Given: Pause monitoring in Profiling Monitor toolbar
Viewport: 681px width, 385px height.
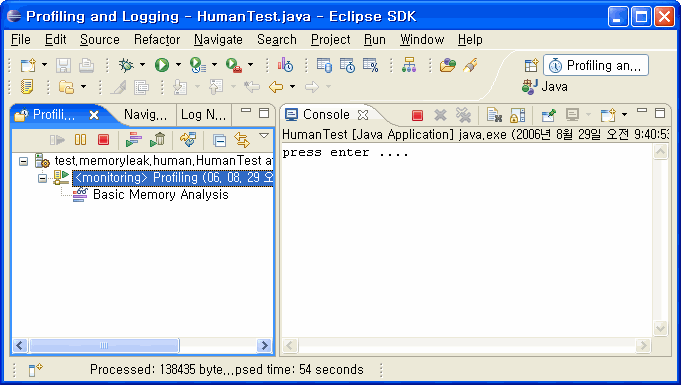Looking at the screenshot, I should 80,140.
